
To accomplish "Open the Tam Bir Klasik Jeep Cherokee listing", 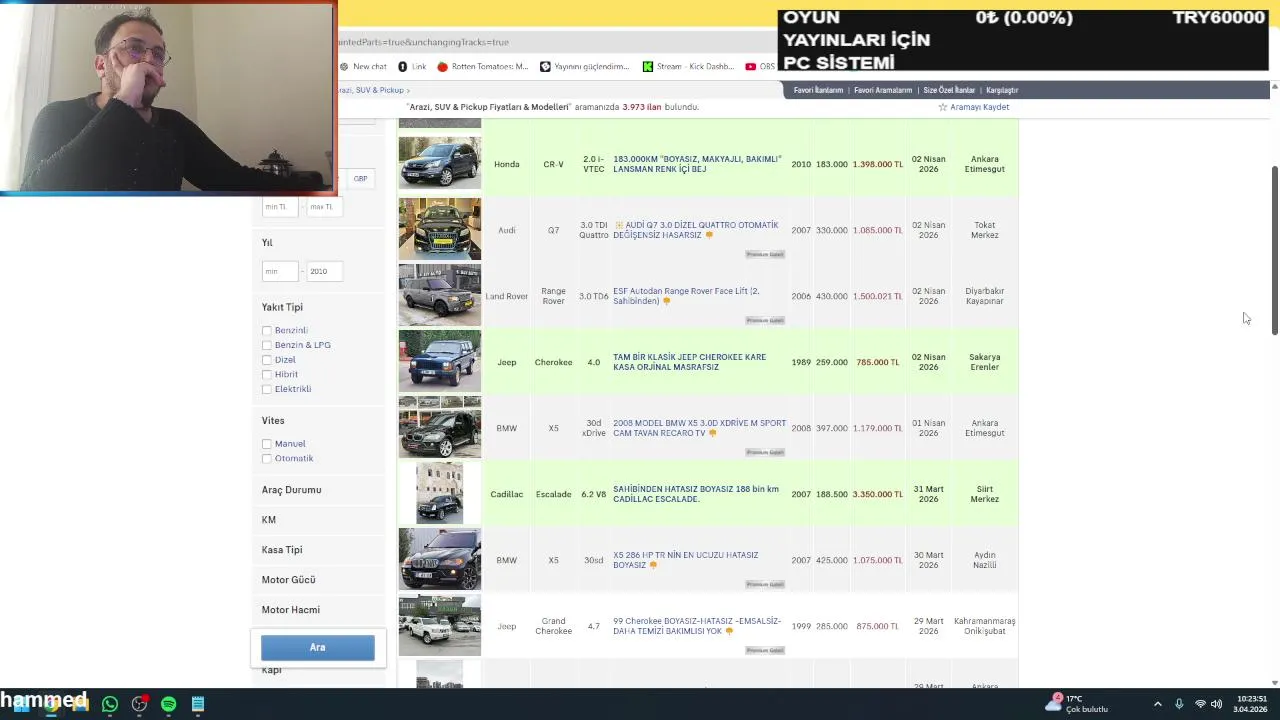I will pos(689,362).
